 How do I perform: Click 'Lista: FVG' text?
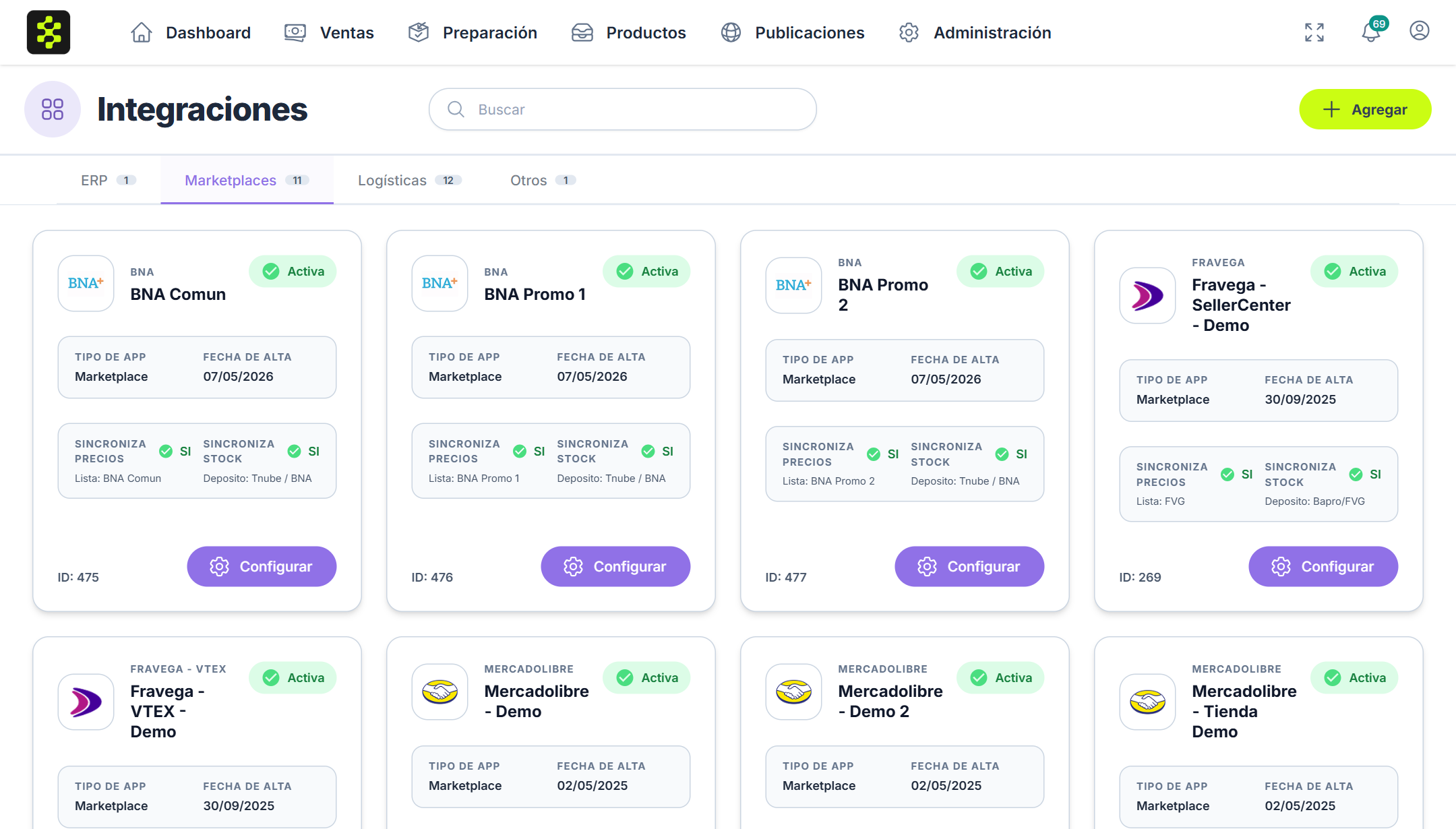pyautogui.click(x=1161, y=501)
